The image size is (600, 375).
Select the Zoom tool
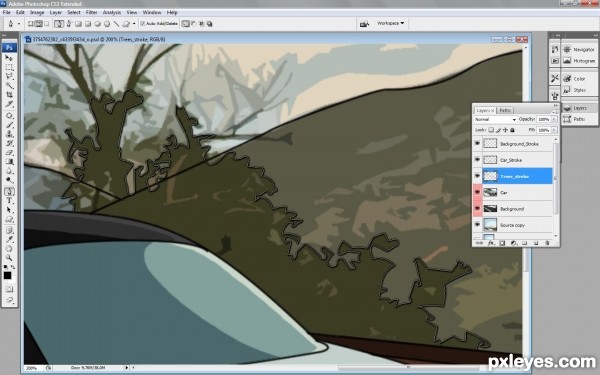pos(9,258)
